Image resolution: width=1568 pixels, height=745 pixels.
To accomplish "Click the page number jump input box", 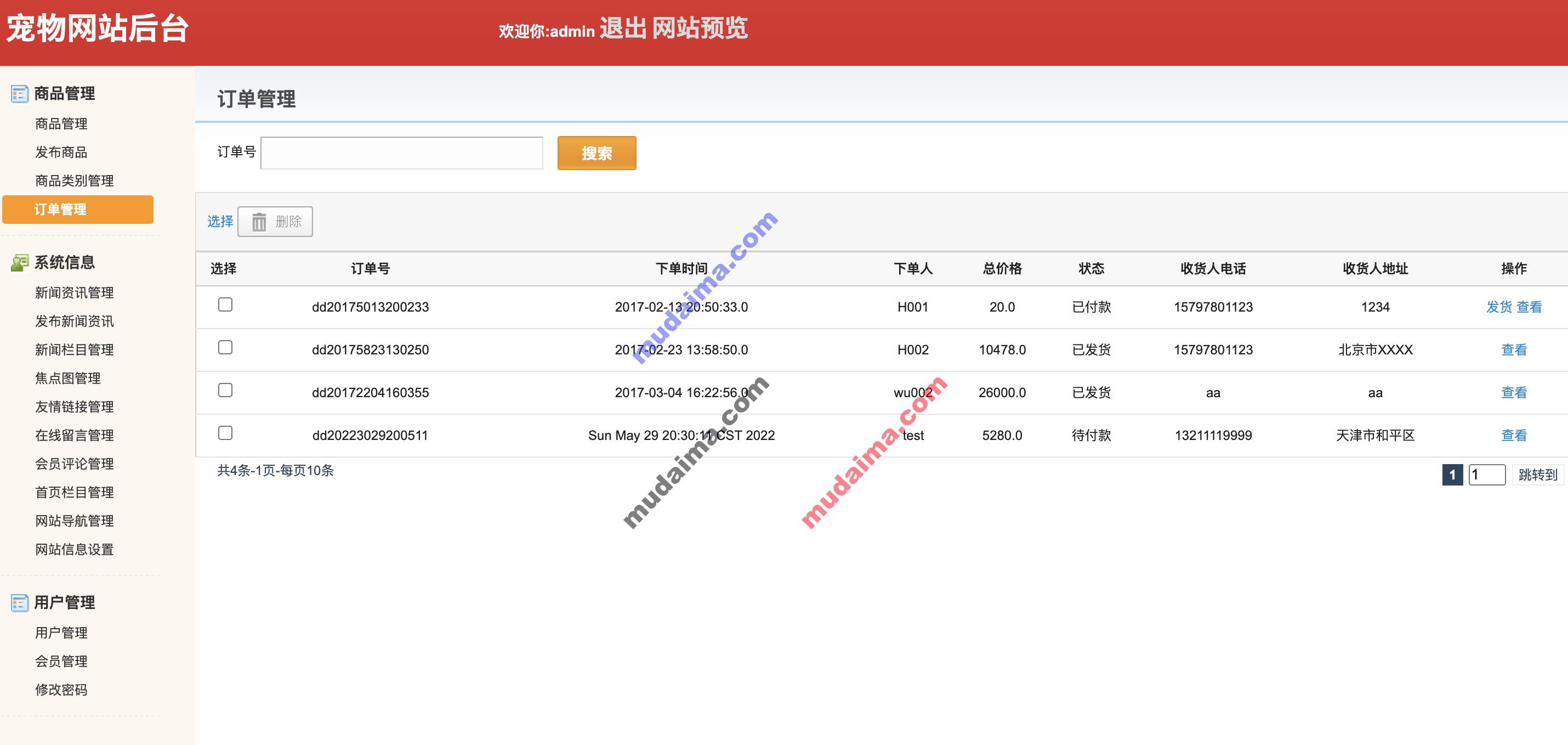I will pyautogui.click(x=1487, y=475).
